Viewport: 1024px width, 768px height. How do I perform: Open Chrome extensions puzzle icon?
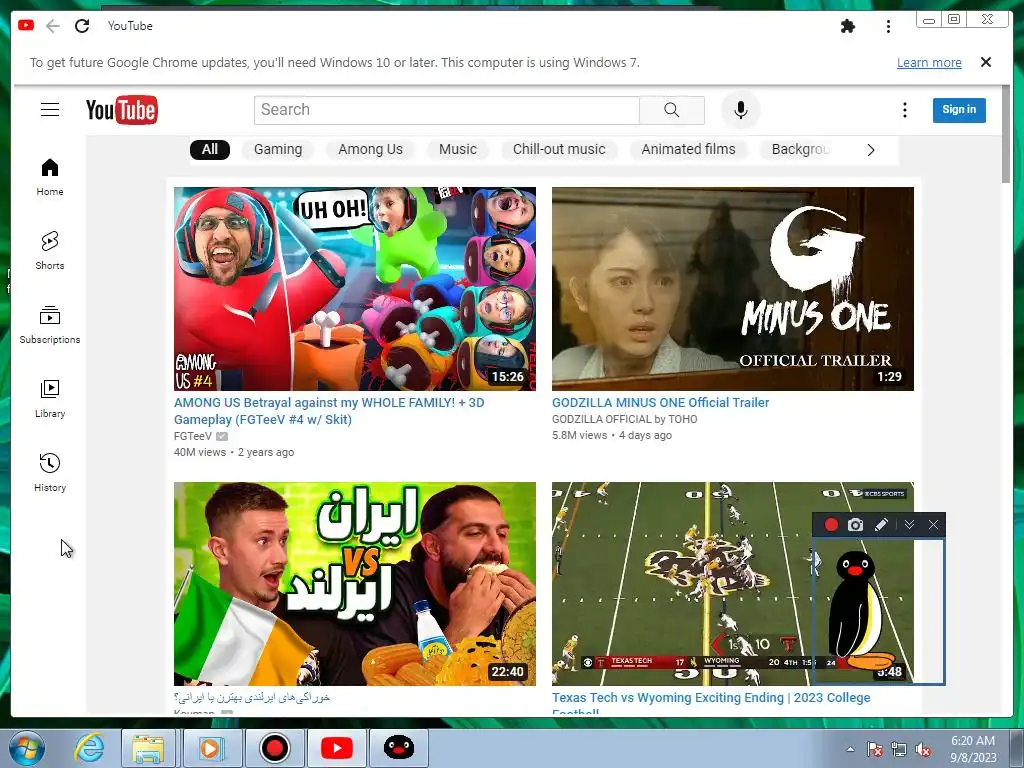point(848,26)
